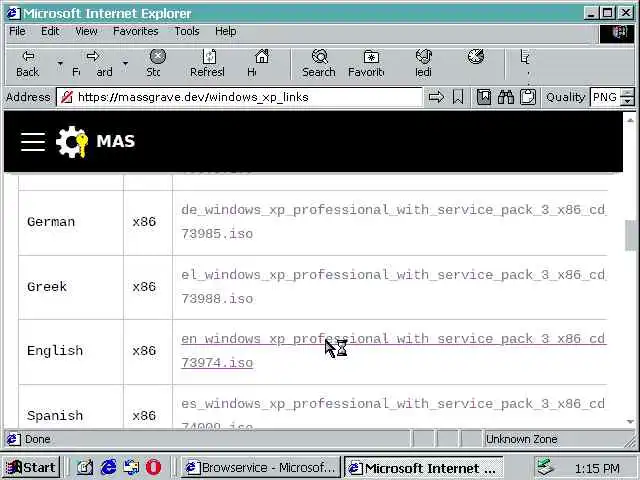Click the notepad quick launch icon
The width and height of the screenshot is (640, 480).
point(85,467)
